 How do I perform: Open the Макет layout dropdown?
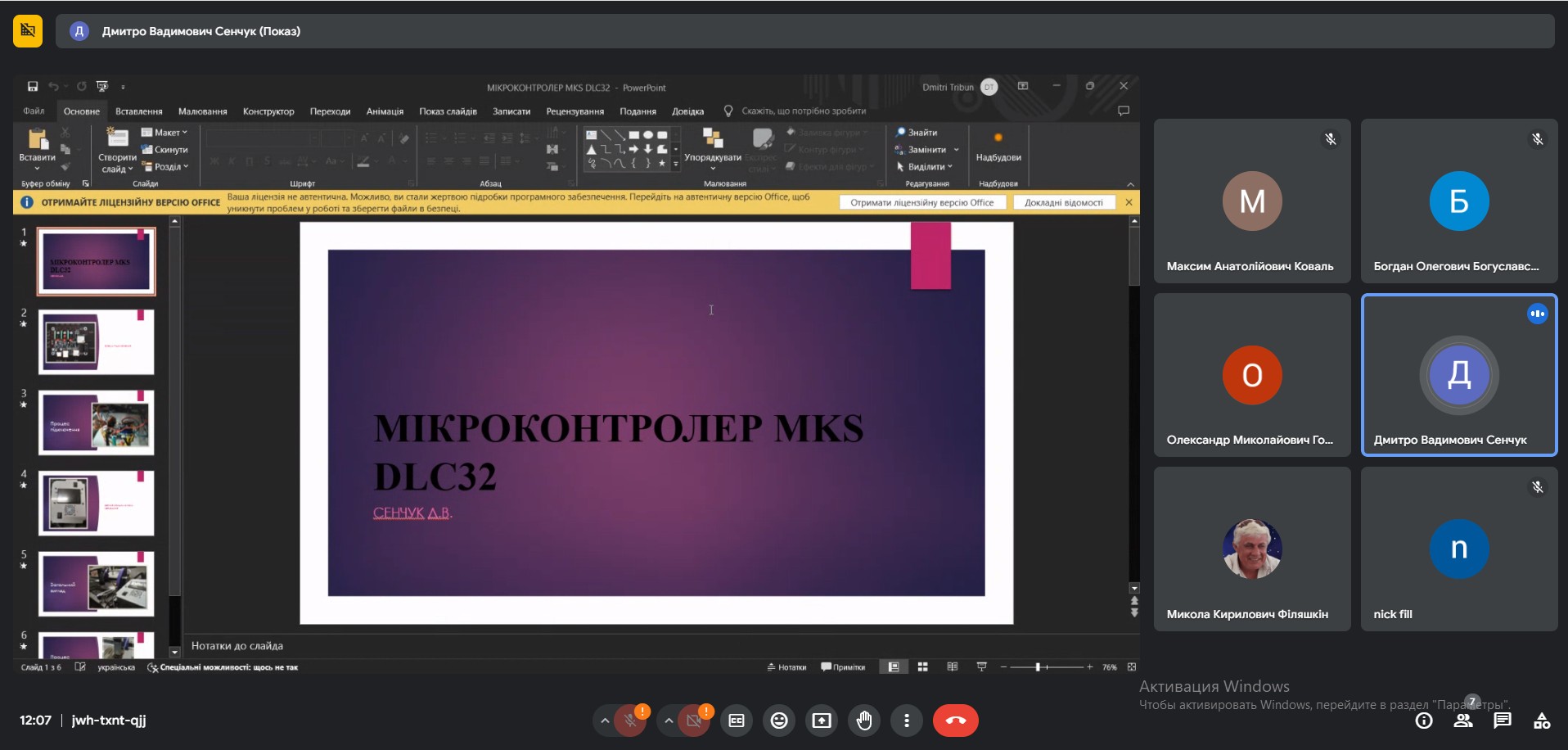click(x=164, y=133)
